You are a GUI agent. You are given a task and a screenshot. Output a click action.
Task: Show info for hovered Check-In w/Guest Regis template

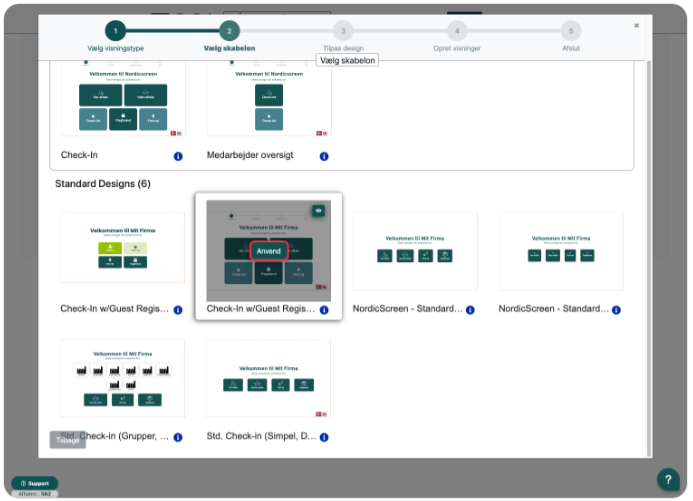pos(324,310)
